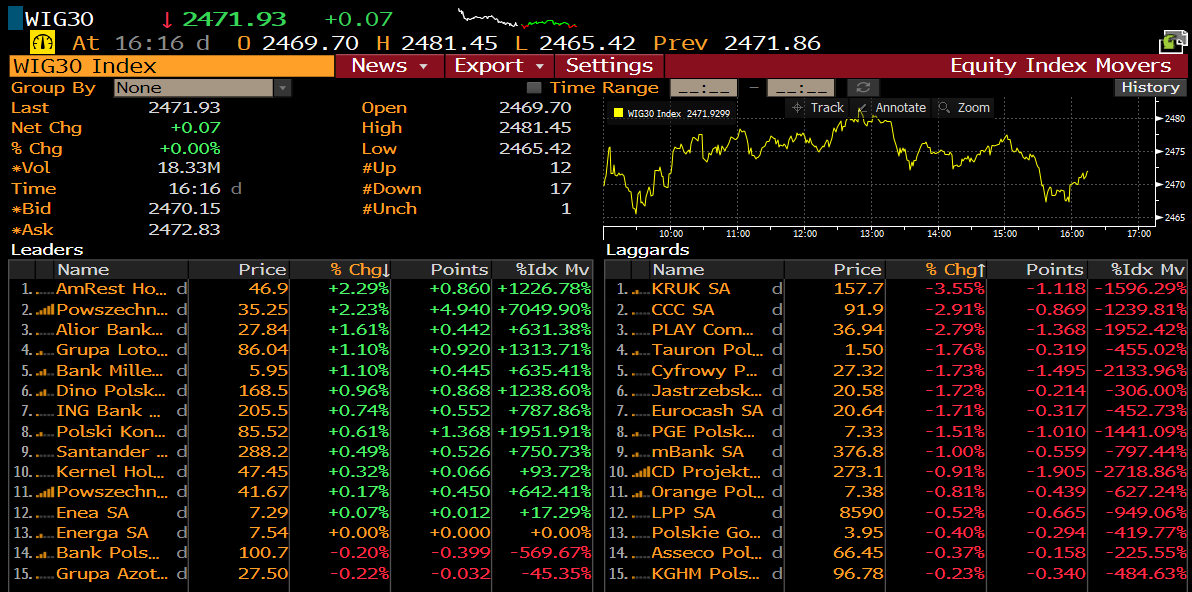
Task: Click Laggards Points column header
Action: pos(1038,269)
